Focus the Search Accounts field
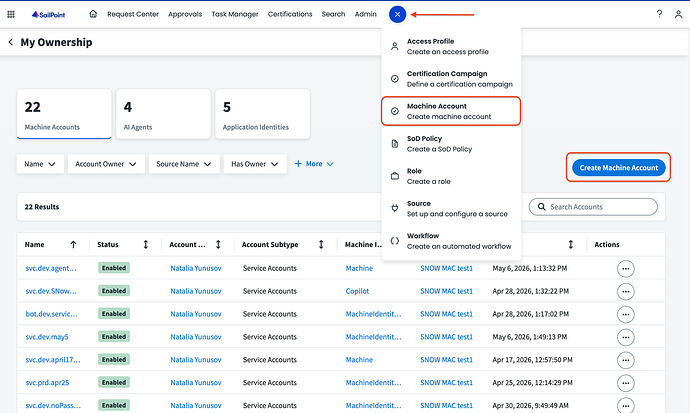The image size is (690, 413). 593,207
